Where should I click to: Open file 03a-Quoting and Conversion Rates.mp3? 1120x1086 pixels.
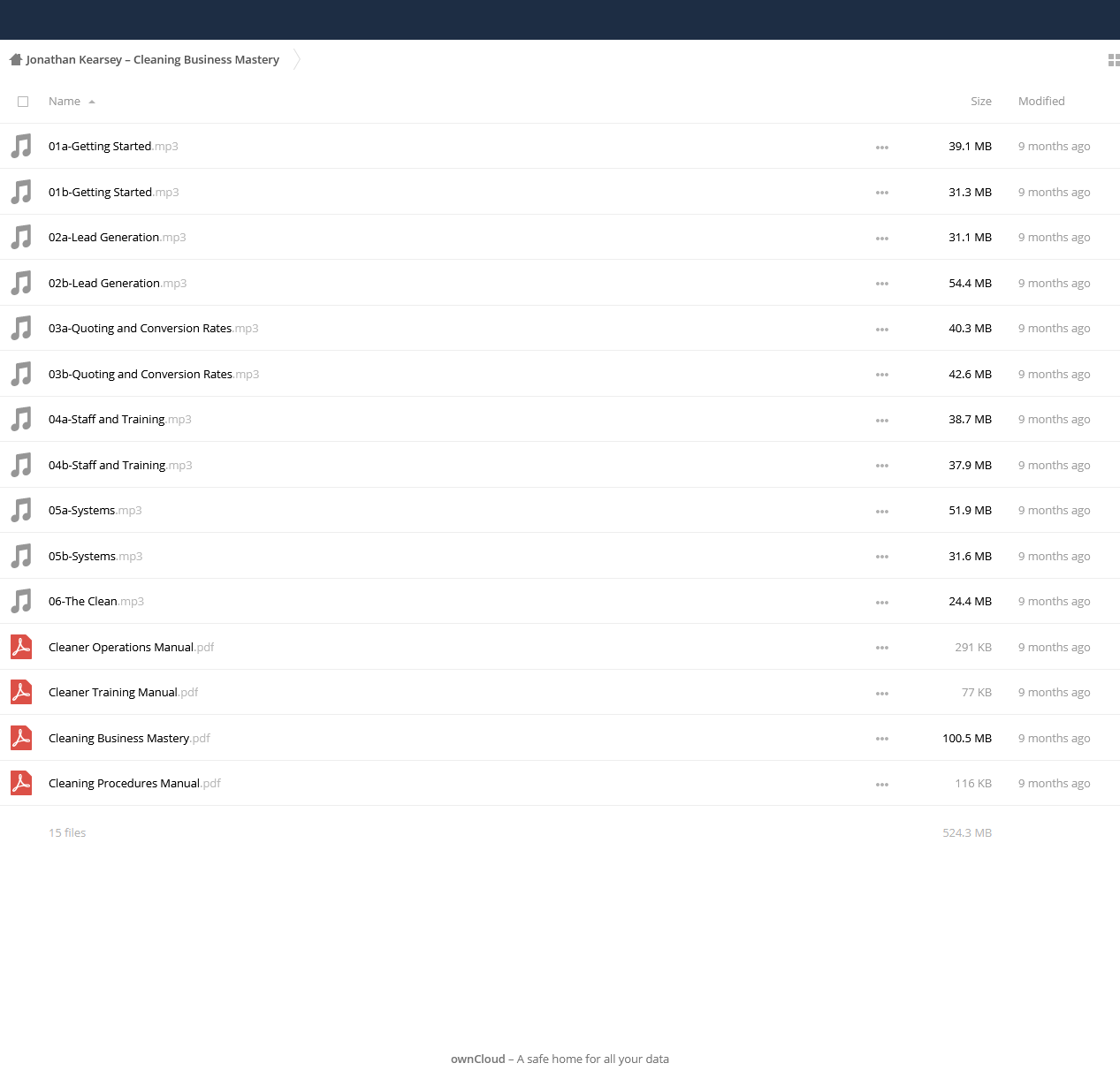coord(154,329)
